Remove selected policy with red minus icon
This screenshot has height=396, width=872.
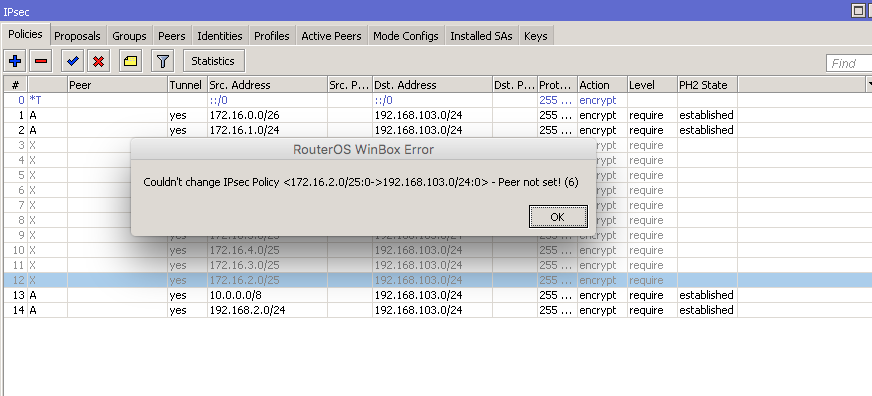click(x=41, y=61)
